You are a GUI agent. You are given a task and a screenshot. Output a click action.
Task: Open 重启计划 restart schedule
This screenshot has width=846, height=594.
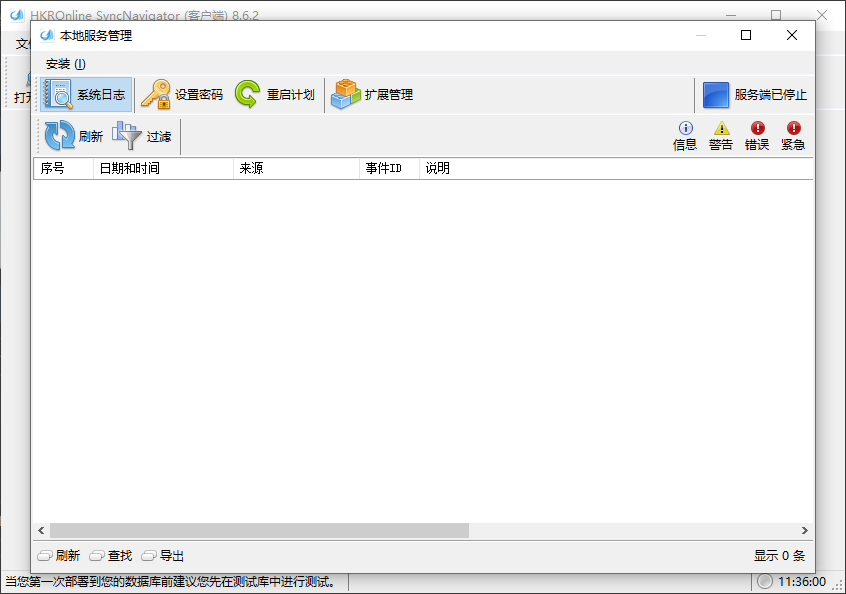(x=275, y=94)
